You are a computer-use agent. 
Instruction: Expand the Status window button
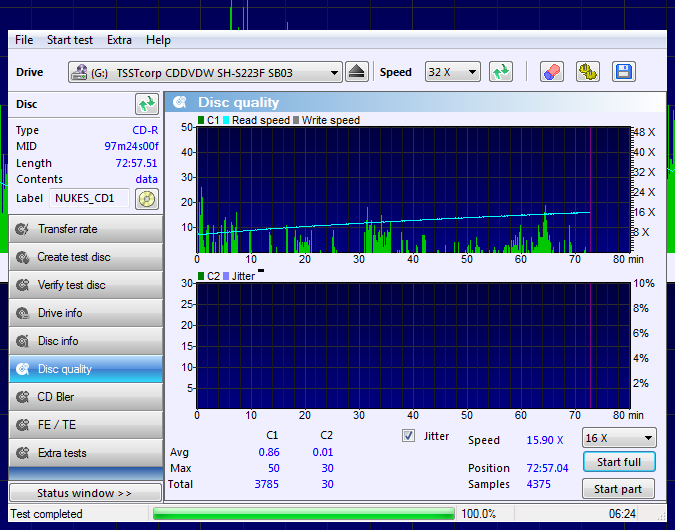[x=85, y=493]
